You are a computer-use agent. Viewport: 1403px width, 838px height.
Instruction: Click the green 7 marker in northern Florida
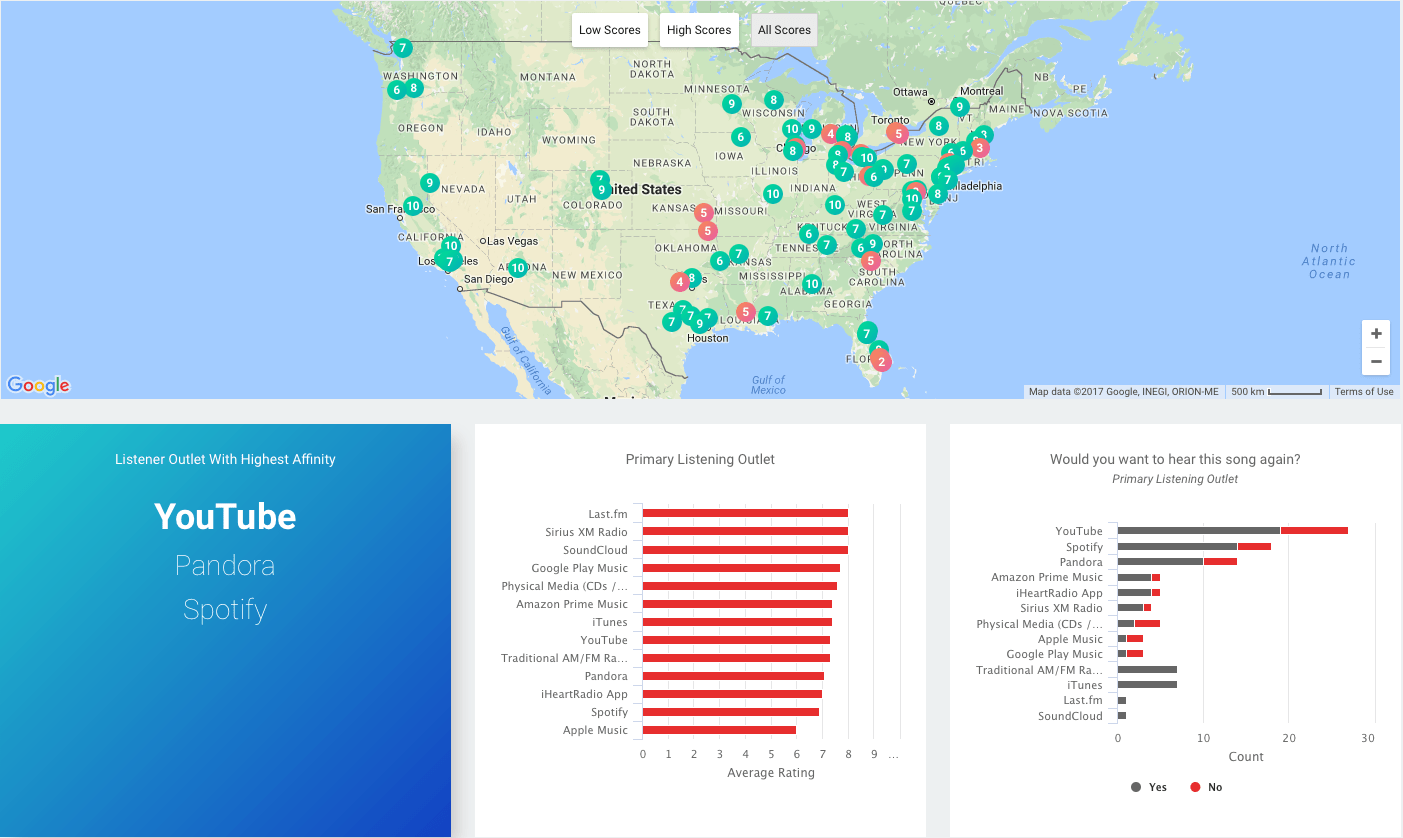(867, 332)
